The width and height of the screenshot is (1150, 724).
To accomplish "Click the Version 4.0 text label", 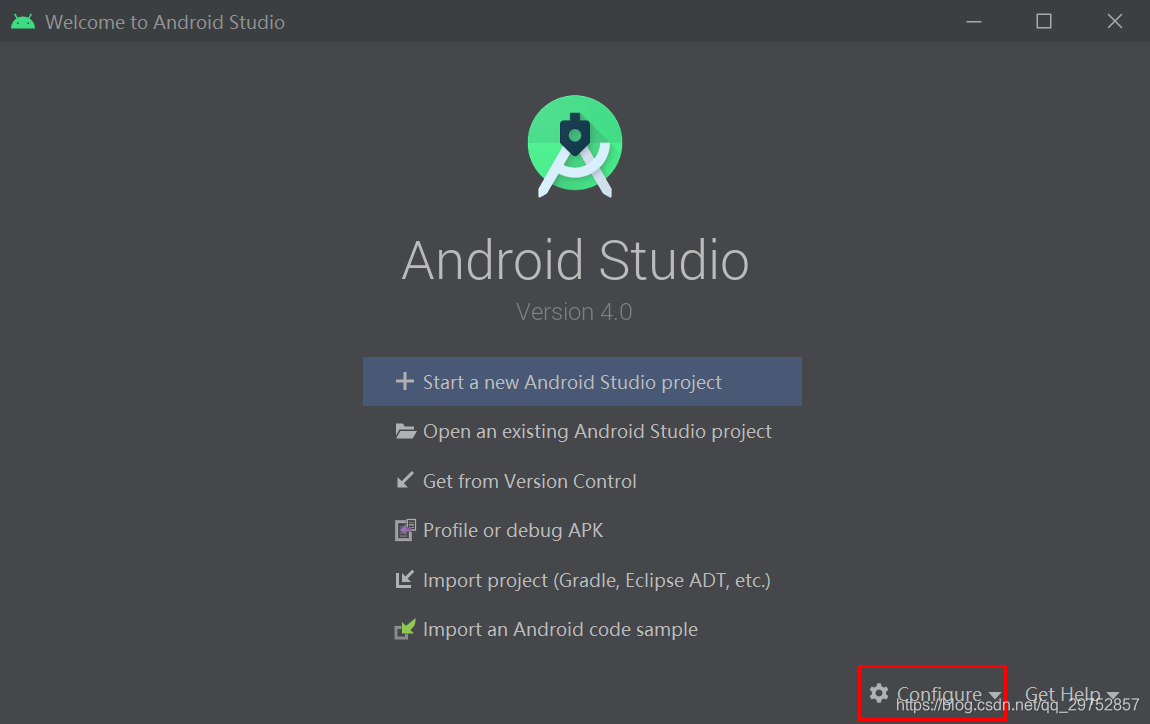I will pos(574,311).
